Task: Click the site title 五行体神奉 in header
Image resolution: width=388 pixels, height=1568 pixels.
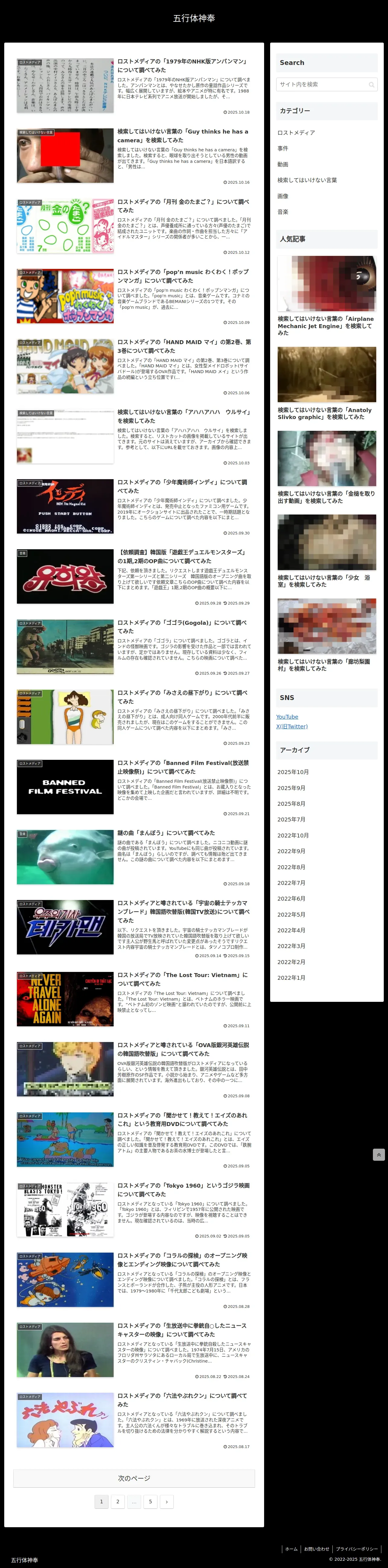Action: click(x=194, y=18)
